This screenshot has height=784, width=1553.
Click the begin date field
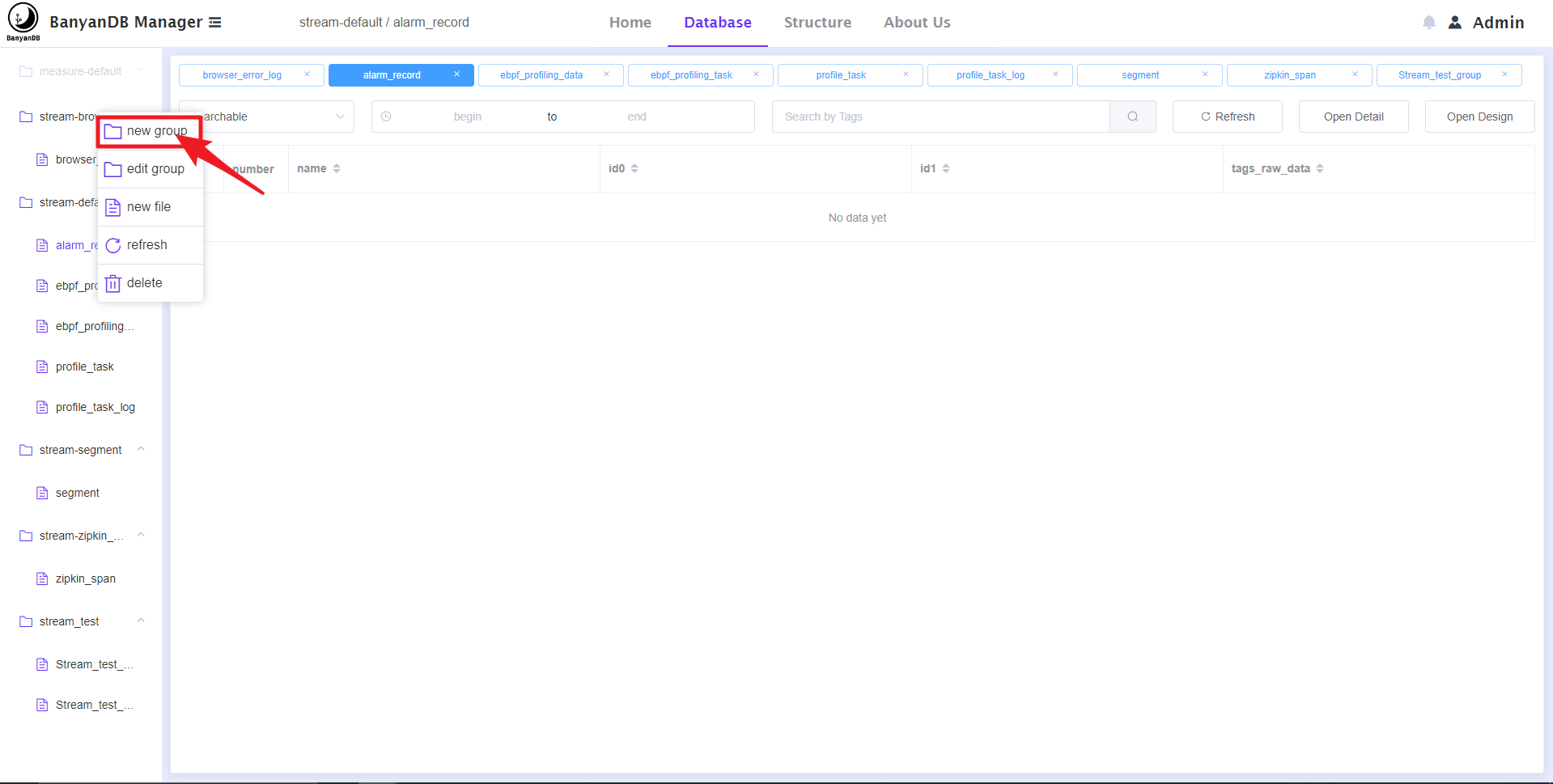tap(468, 117)
